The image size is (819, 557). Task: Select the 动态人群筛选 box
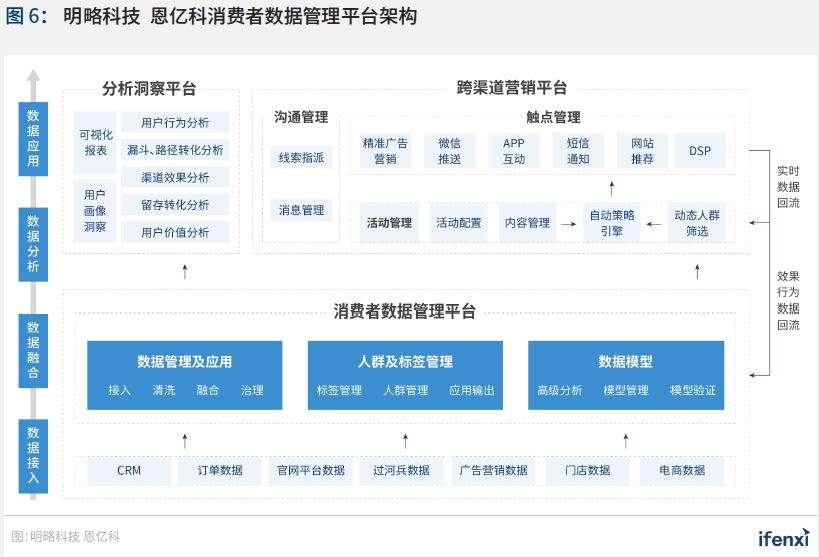pyautogui.click(x=697, y=222)
